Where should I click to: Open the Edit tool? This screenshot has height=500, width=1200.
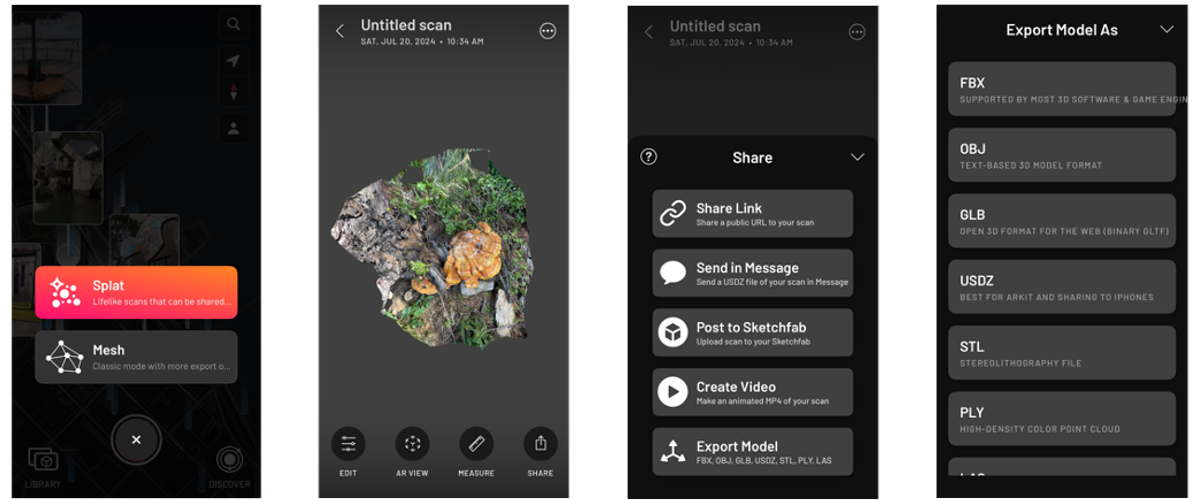click(348, 451)
